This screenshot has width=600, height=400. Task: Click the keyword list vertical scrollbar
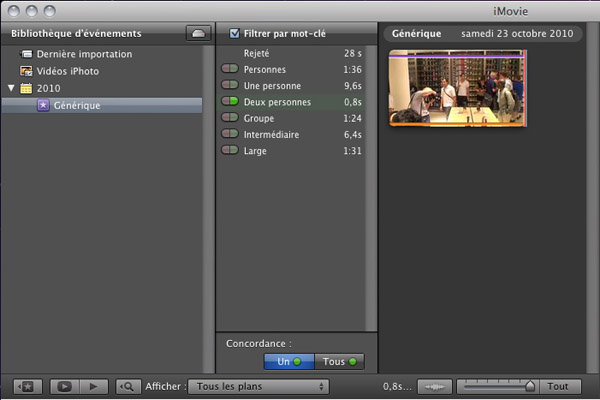[x=371, y=188]
